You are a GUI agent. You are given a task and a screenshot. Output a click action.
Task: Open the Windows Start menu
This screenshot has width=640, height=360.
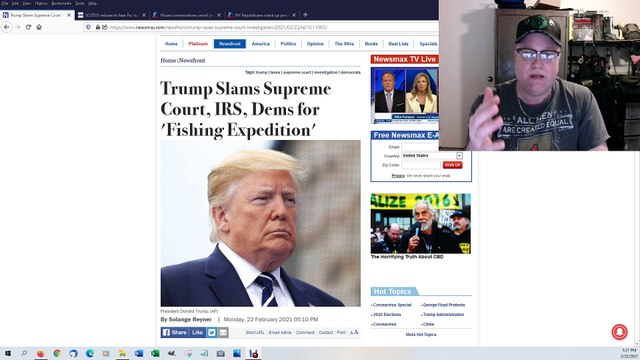[x=8, y=353]
